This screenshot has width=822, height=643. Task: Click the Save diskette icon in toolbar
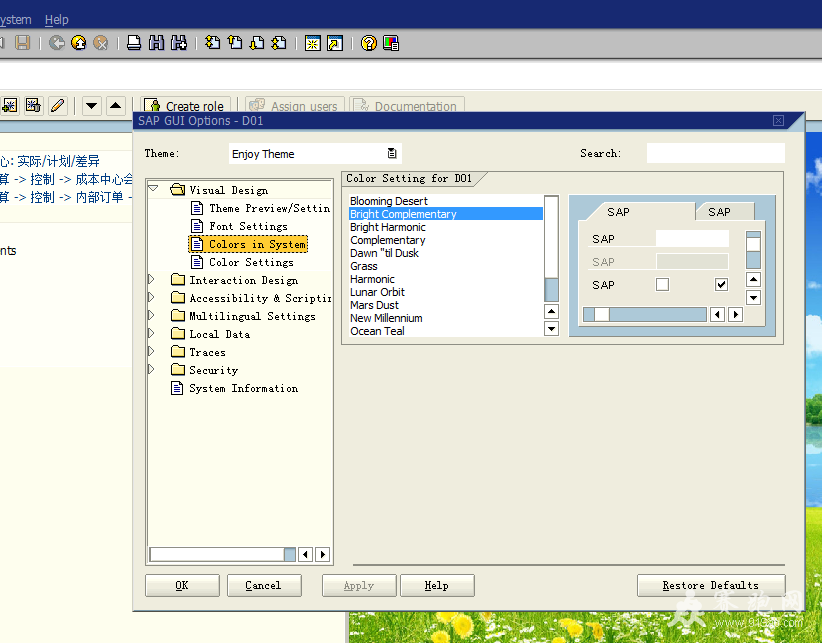coord(23,42)
